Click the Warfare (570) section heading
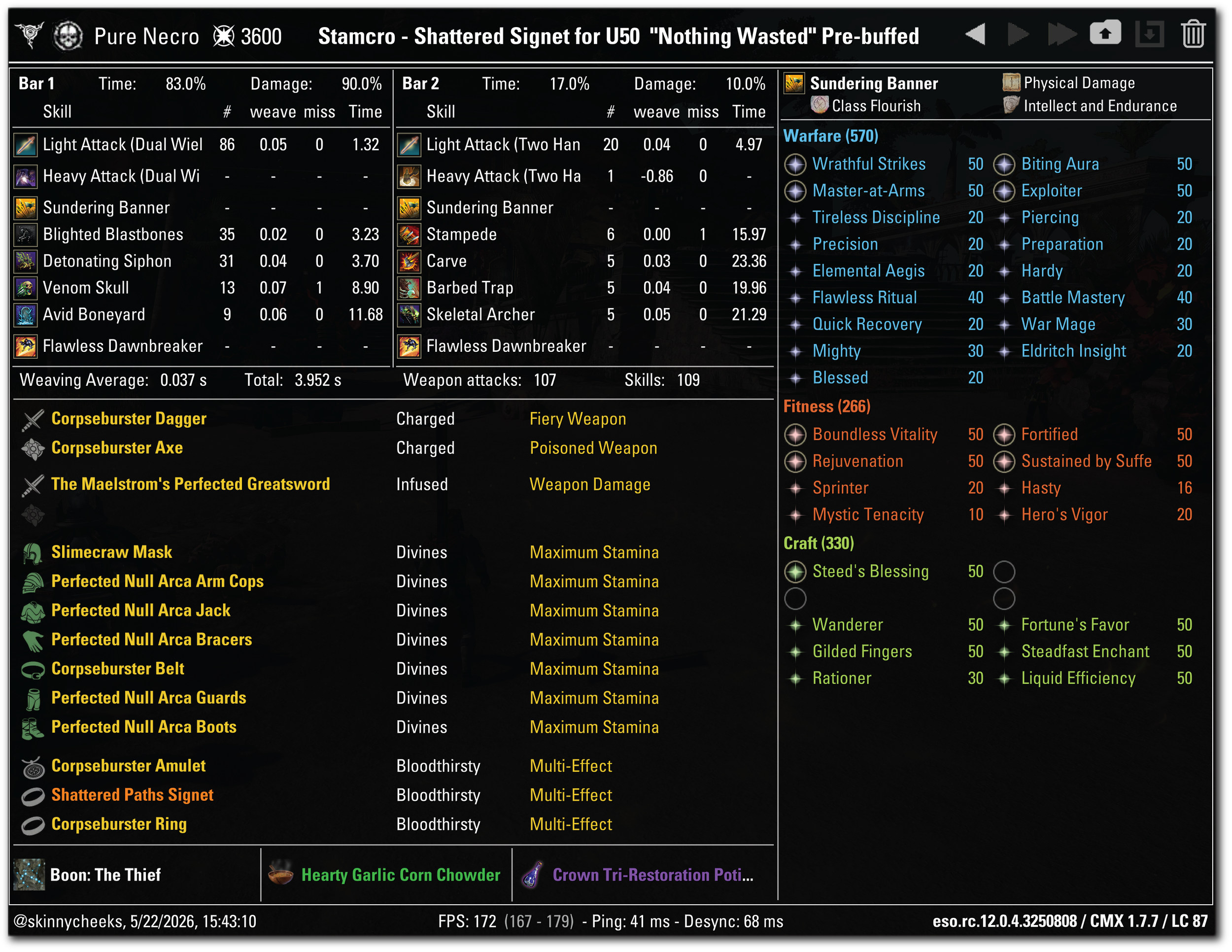Screen dimensions: 1232x952 pos(830,136)
